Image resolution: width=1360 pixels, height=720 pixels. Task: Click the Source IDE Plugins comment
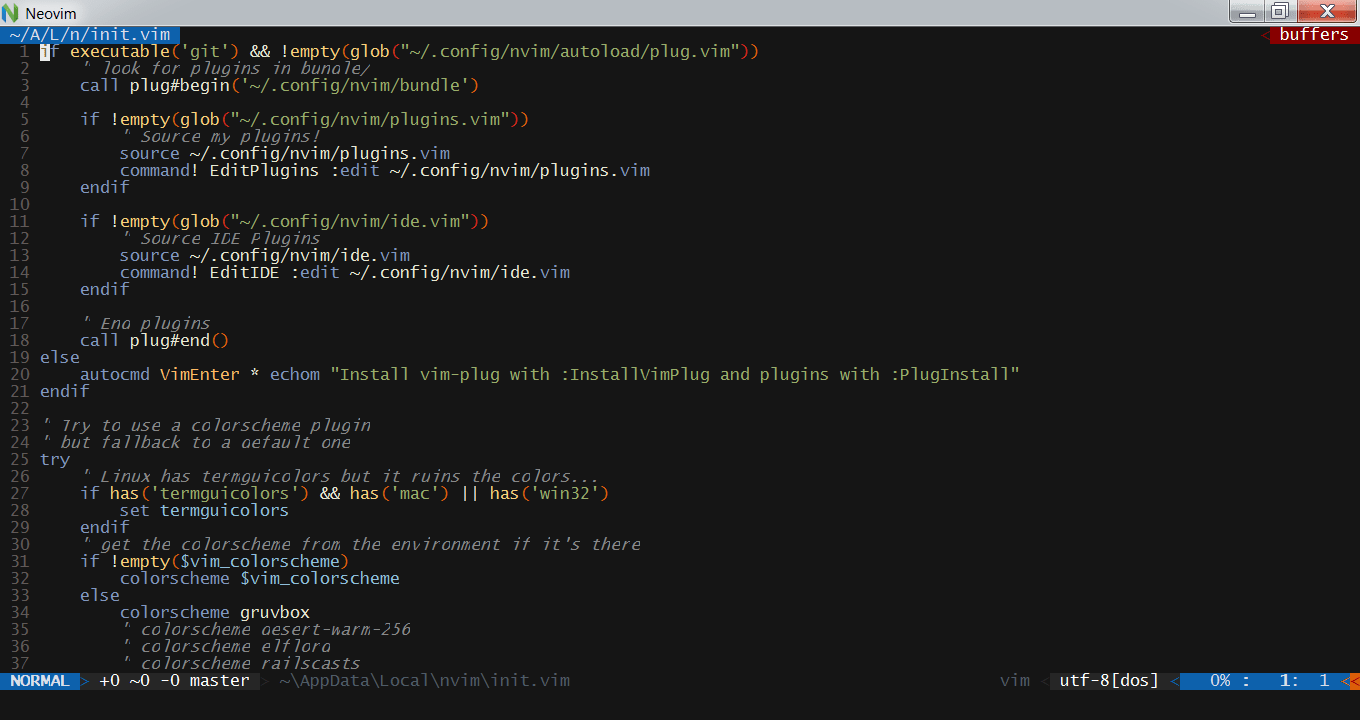pos(224,238)
